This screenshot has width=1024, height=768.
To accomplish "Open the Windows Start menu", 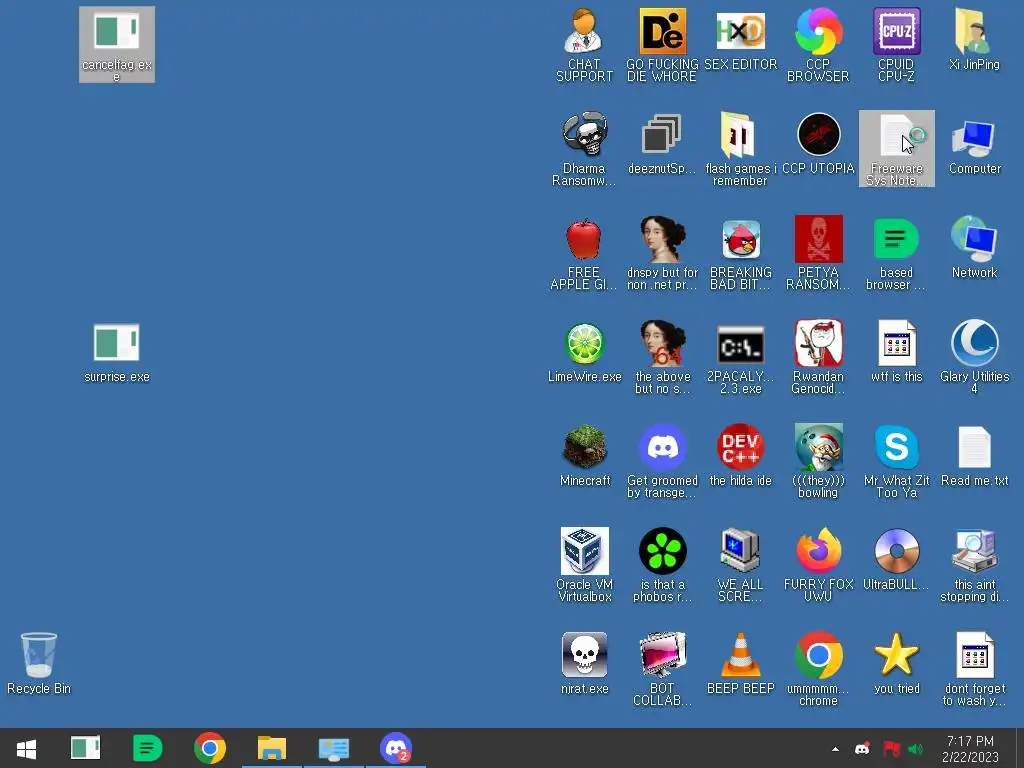I will [26, 748].
